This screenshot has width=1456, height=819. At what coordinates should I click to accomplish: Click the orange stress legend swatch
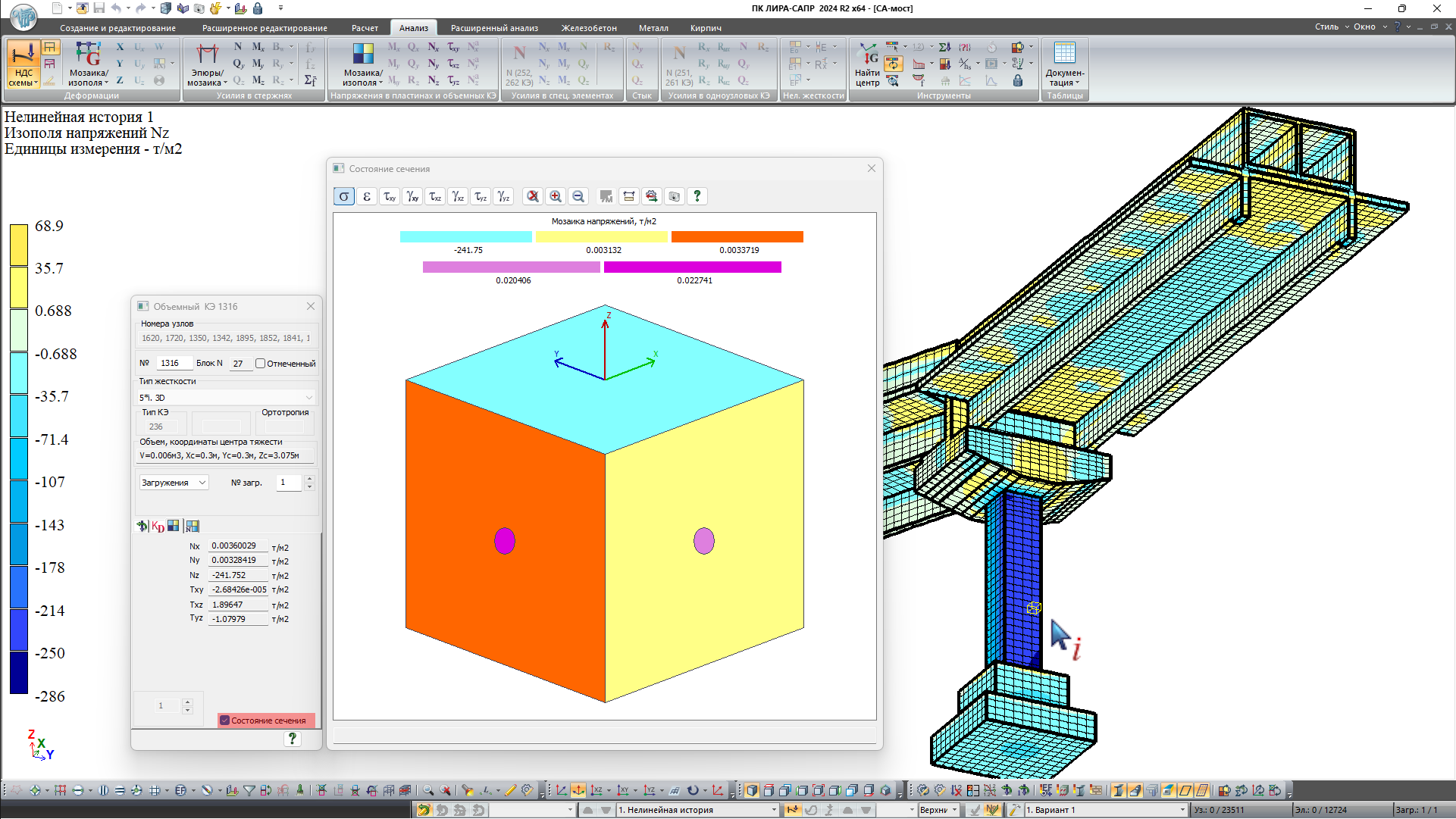pos(737,237)
